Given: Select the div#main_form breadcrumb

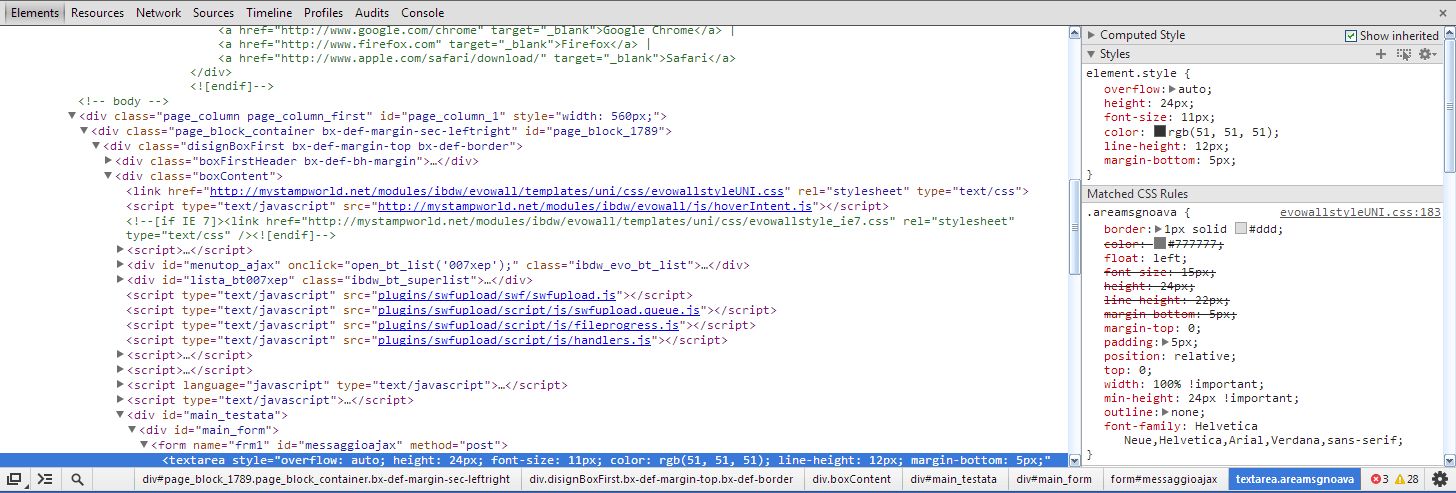Looking at the screenshot, I should (x=1054, y=480).
